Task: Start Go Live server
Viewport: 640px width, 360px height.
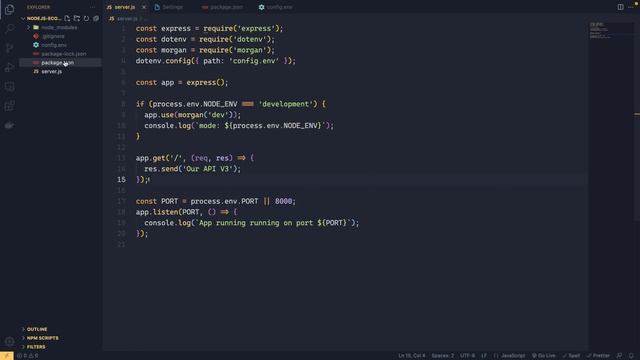Action: pyautogui.click(x=543, y=356)
